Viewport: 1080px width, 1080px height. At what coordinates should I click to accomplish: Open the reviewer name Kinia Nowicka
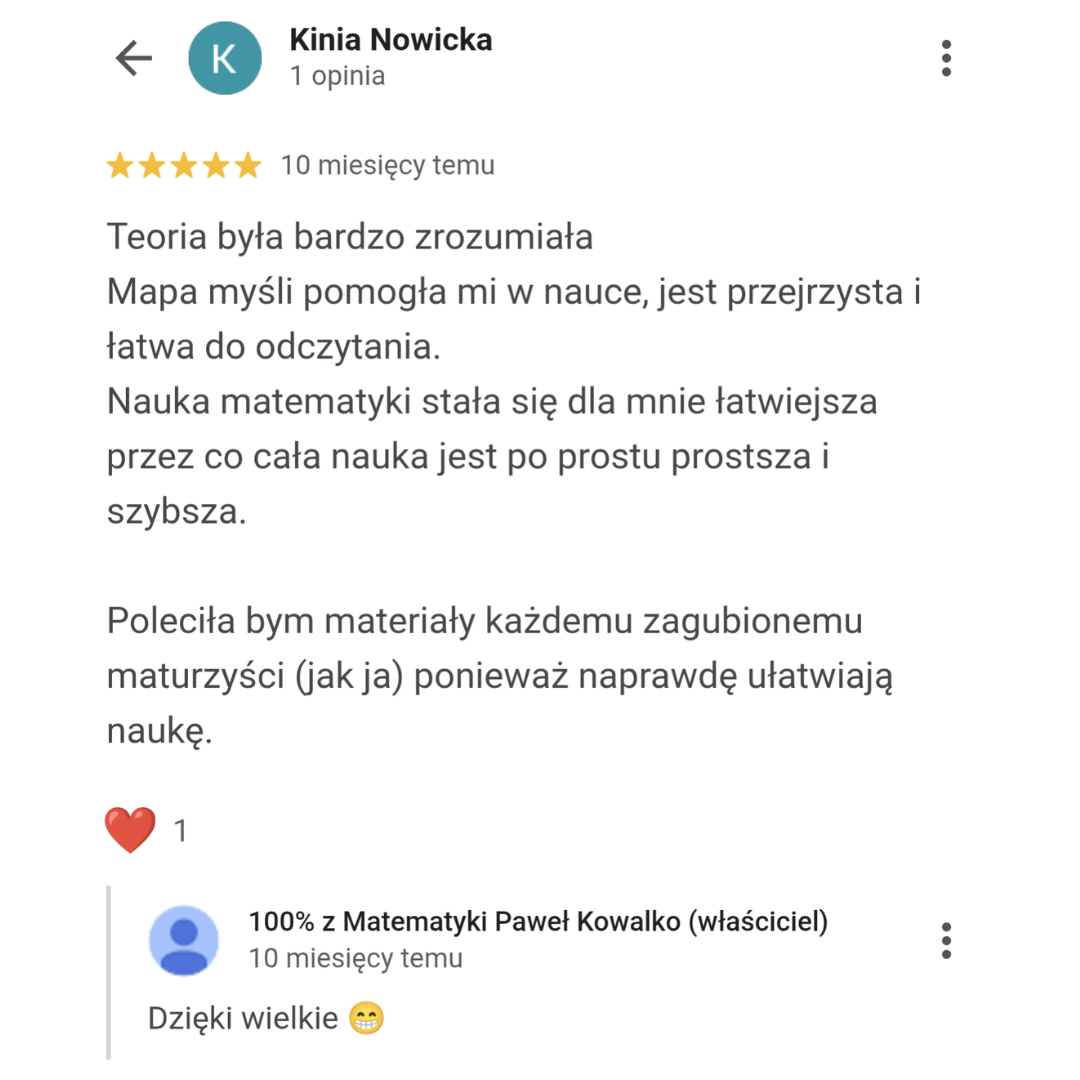click(x=390, y=41)
